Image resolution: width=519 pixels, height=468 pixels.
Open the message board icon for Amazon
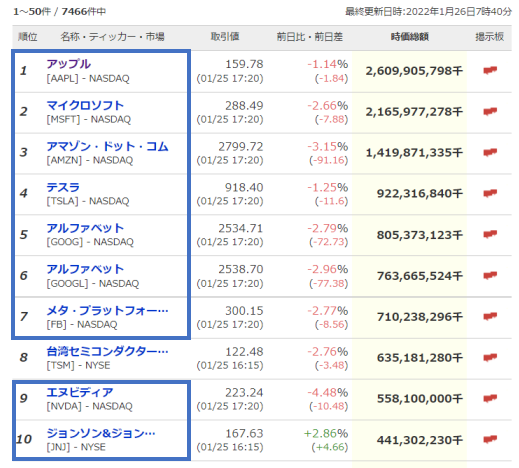click(x=490, y=152)
